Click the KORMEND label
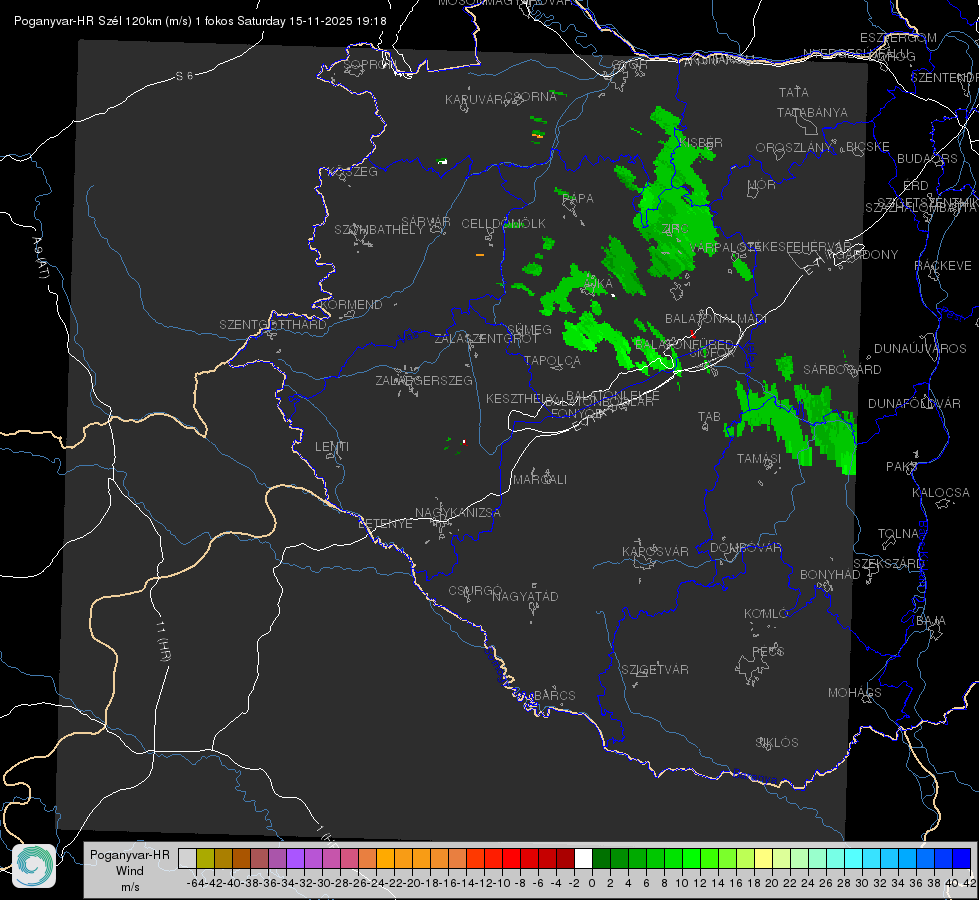The image size is (979, 900). click(352, 305)
